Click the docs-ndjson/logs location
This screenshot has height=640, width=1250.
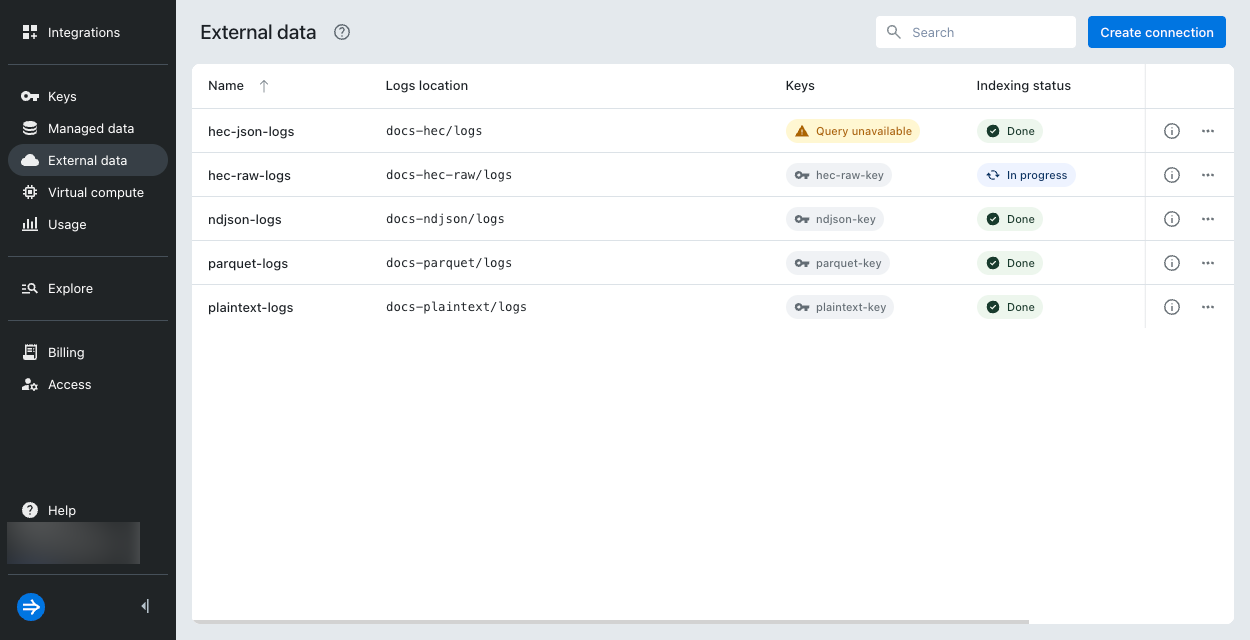click(x=445, y=219)
